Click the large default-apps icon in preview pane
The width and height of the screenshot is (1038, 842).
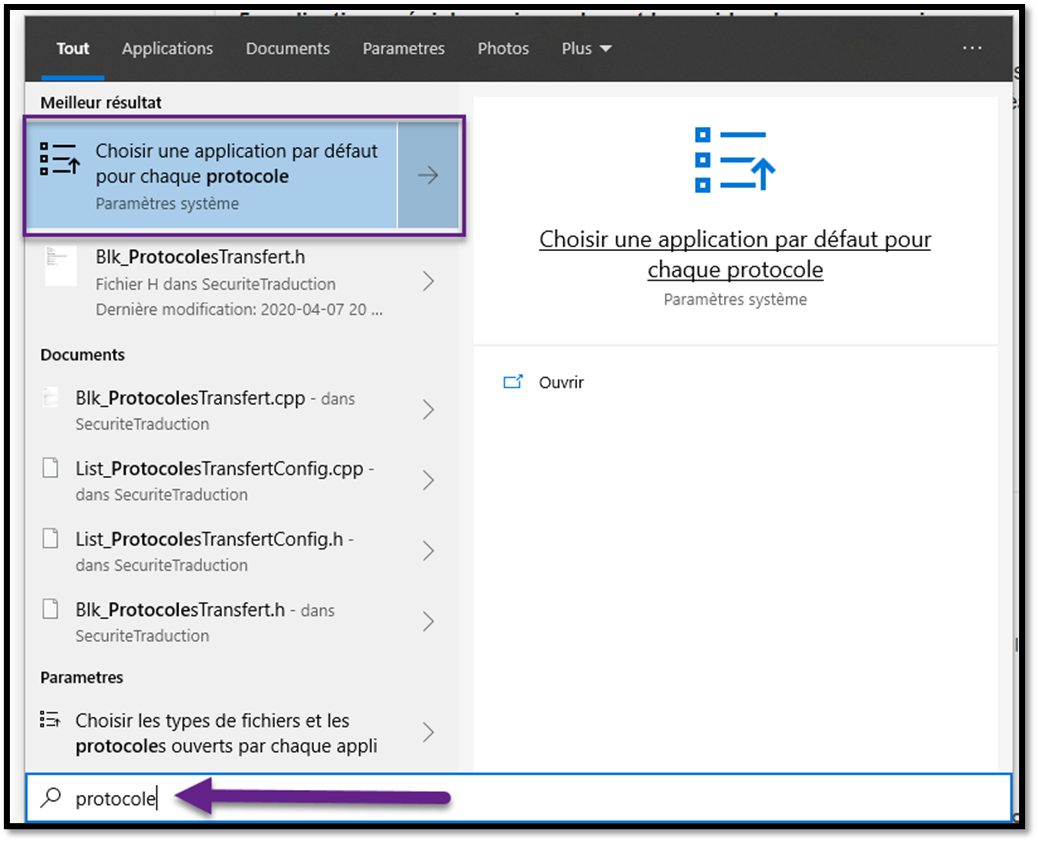click(735, 159)
